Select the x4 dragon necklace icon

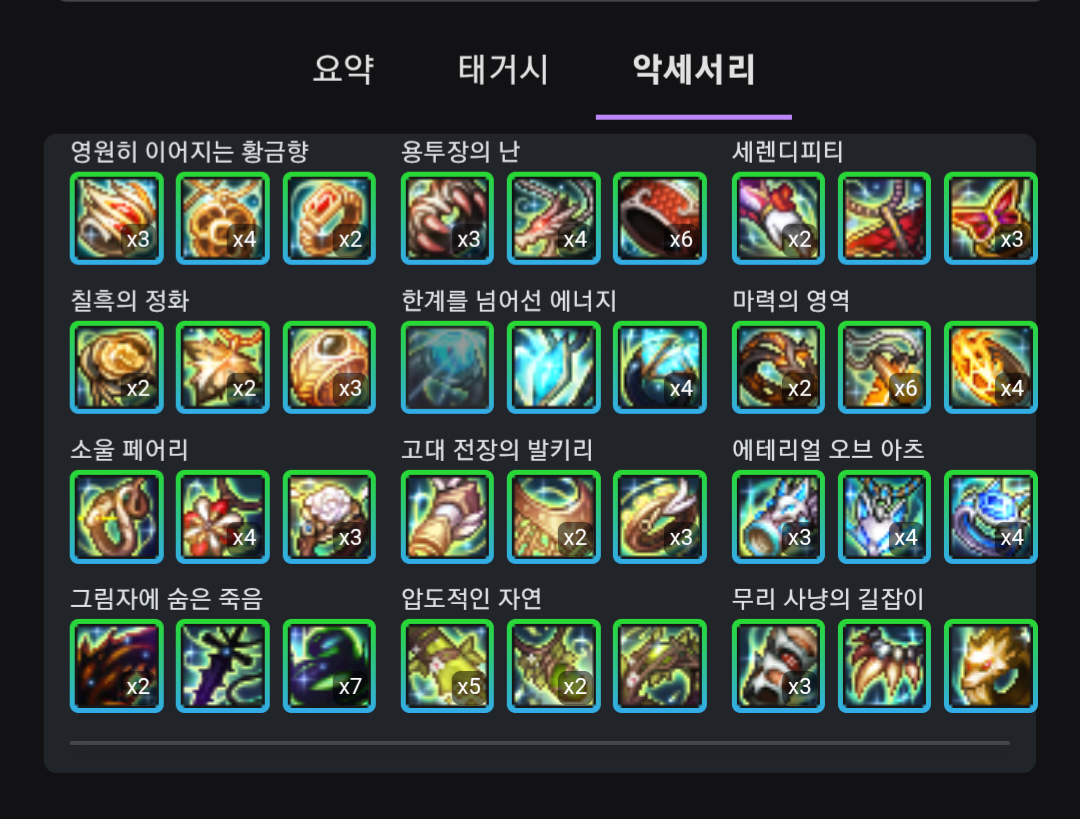(x=554, y=218)
